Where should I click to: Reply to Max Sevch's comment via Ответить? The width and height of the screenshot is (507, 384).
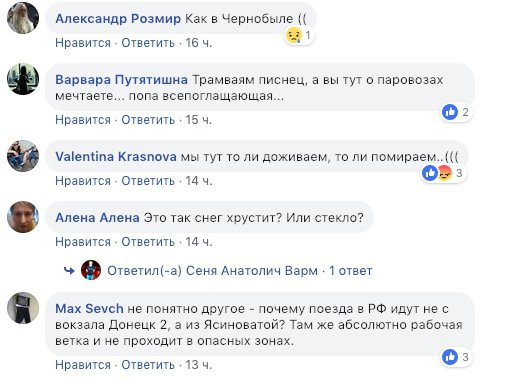coord(148,365)
